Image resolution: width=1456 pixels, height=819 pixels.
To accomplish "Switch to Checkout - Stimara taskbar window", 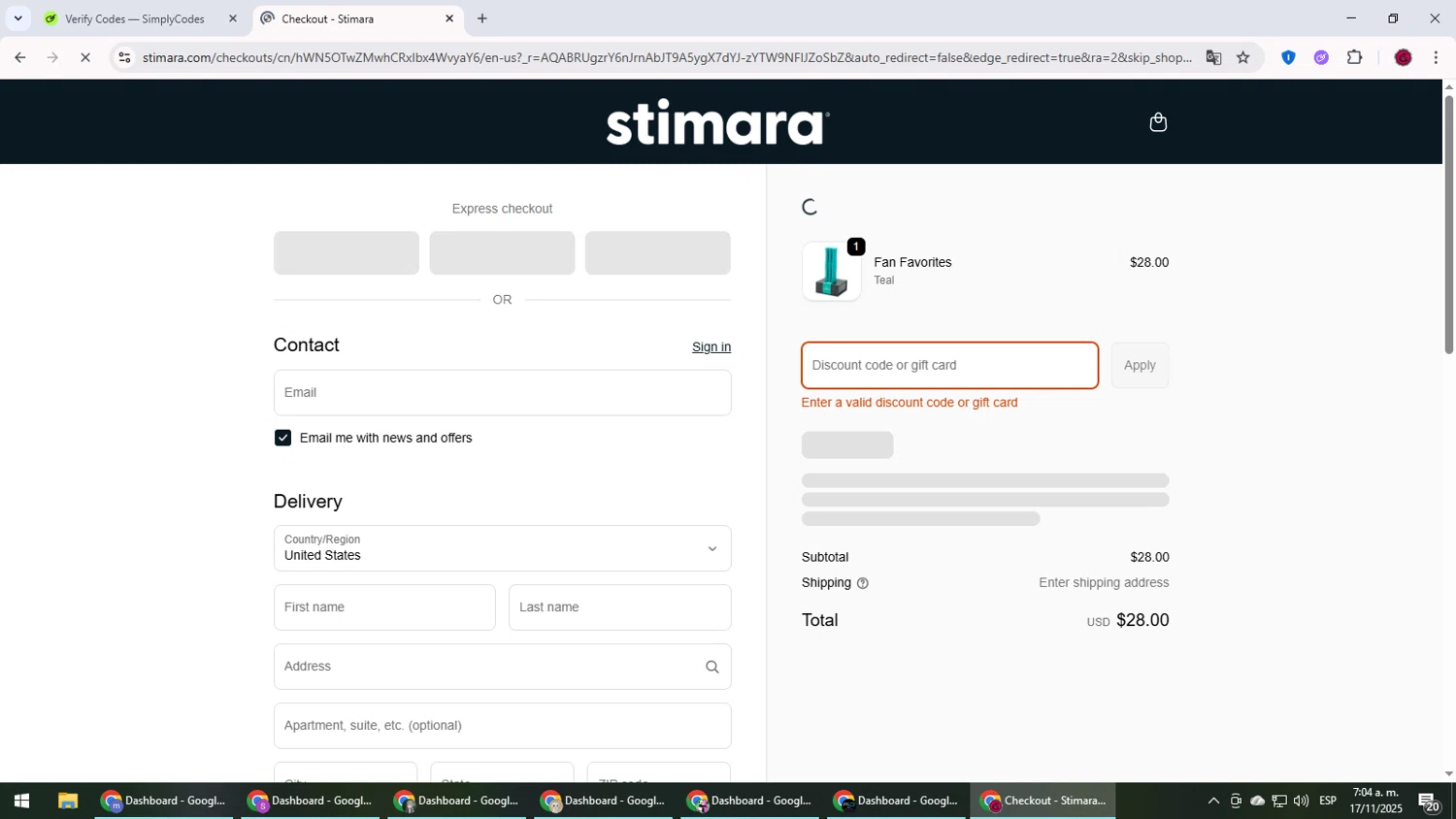I will [1043, 801].
